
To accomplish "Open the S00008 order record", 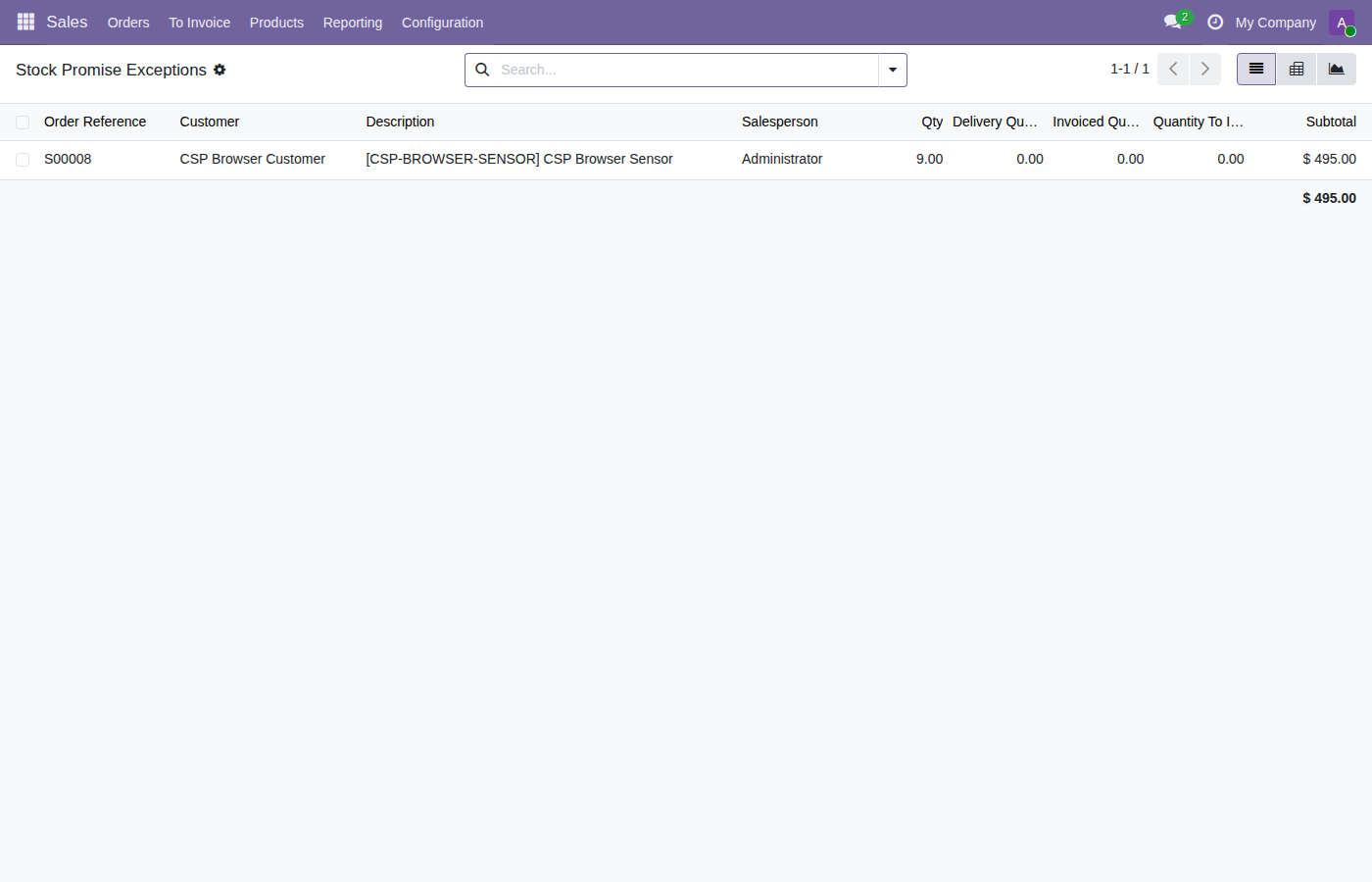I will click(68, 159).
